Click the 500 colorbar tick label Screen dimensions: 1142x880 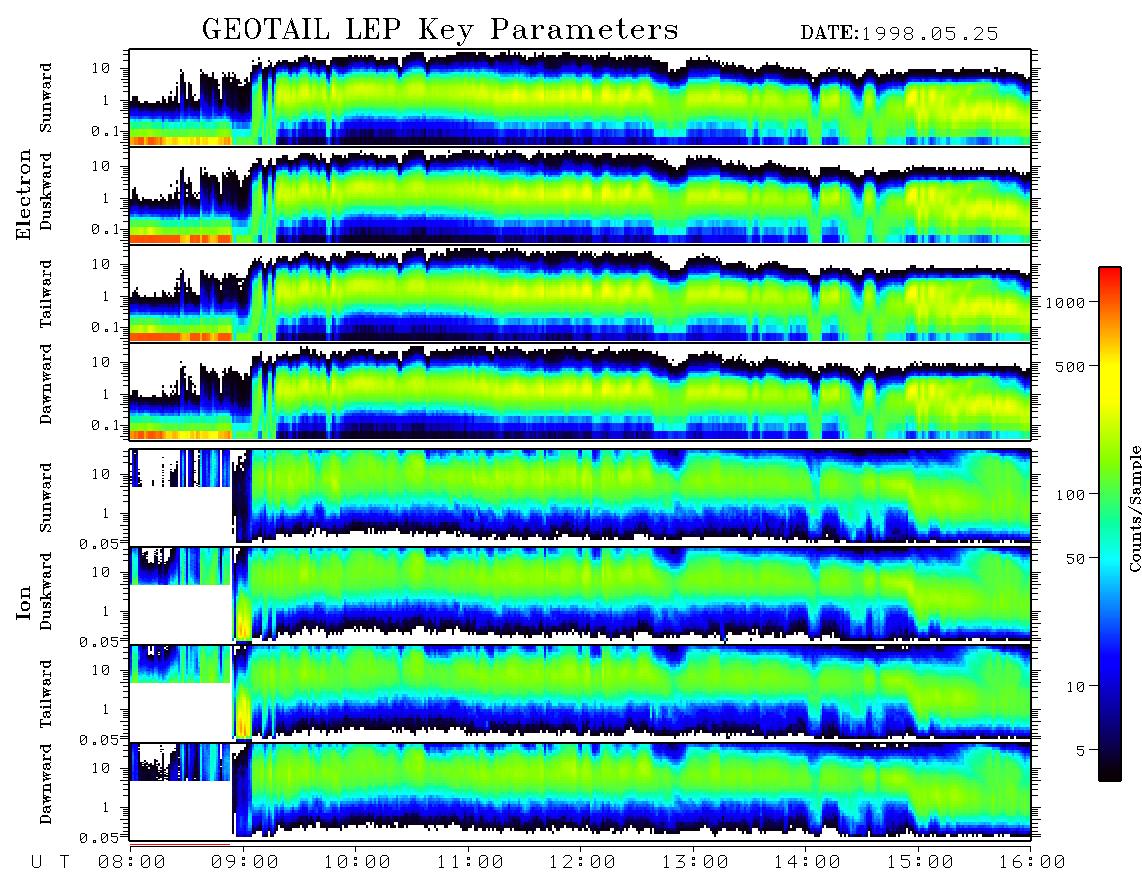pos(1070,366)
